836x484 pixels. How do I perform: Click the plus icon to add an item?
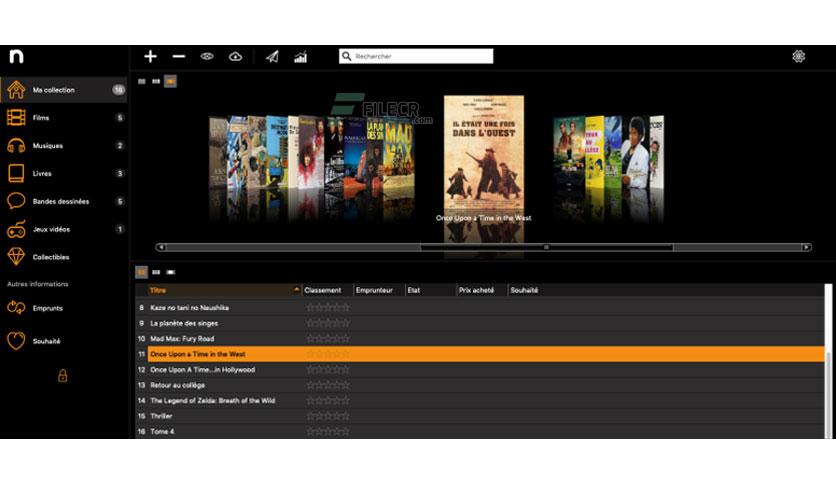click(150, 56)
